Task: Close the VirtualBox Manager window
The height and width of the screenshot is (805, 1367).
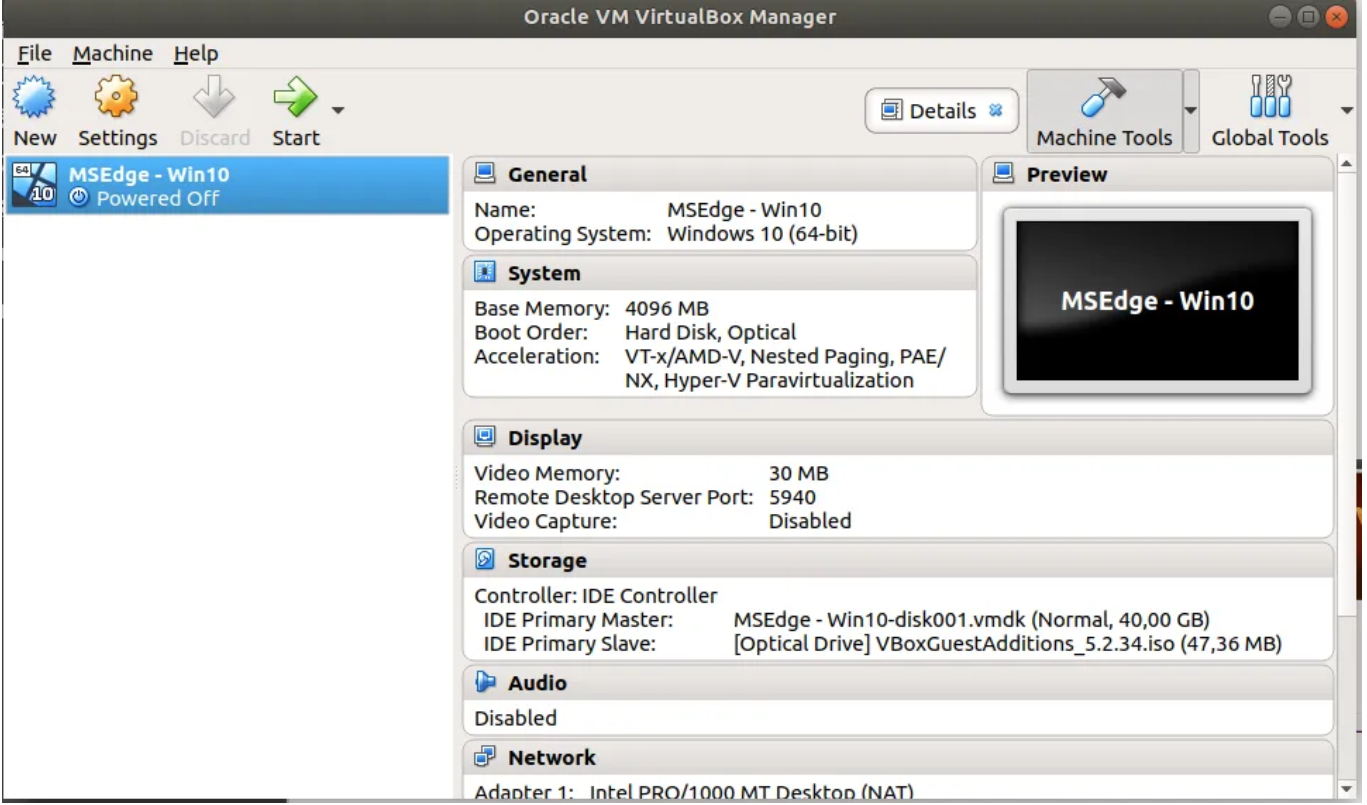Action: coord(1336,17)
